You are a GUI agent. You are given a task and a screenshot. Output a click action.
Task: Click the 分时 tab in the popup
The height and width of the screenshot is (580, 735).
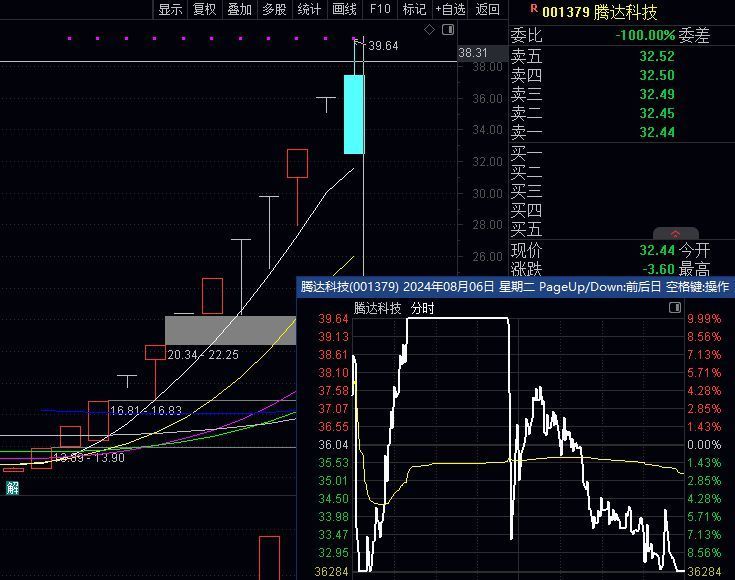point(422,308)
